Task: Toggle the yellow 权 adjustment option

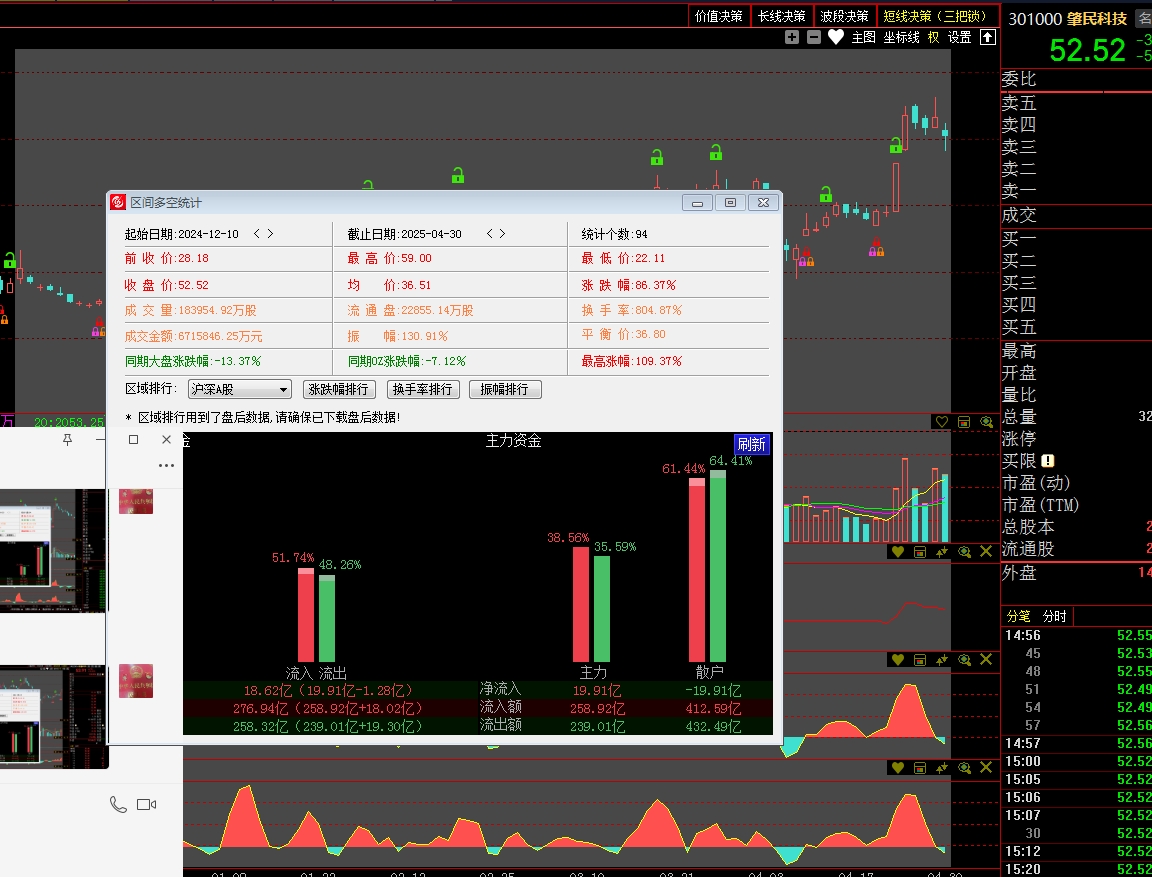Action: (x=933, y=37)
